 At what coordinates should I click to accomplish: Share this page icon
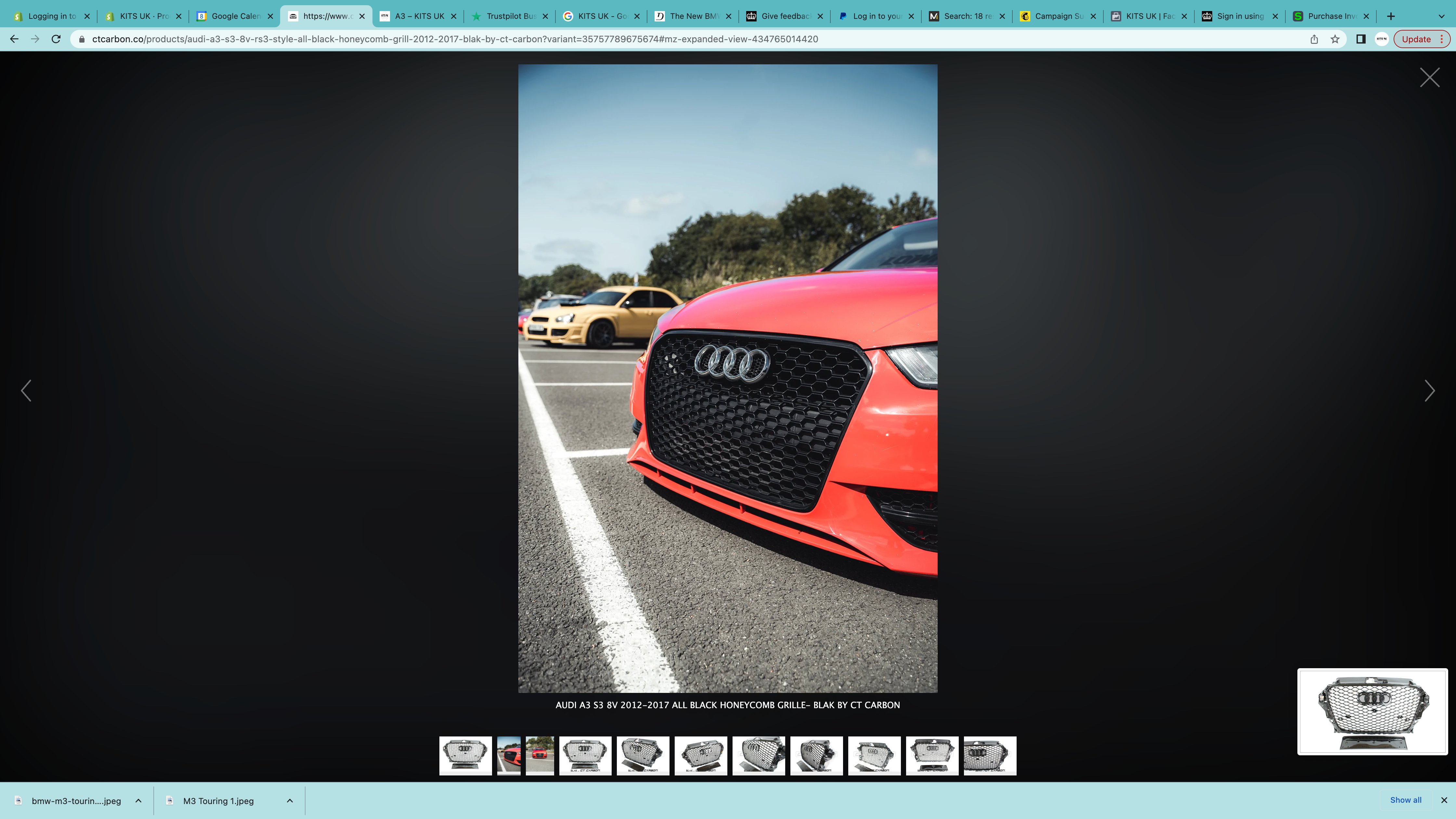(x=1314, y=39)
